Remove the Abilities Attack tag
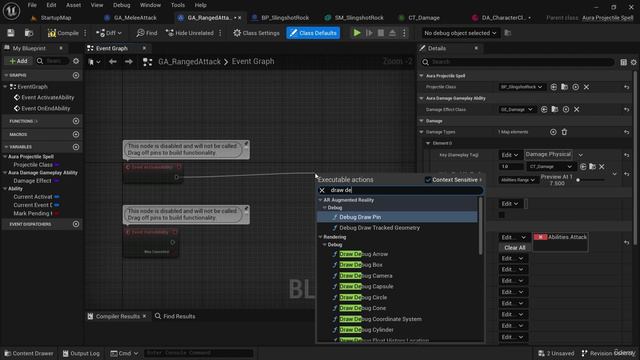The width and height of the screenshot is (640, 360). [x=540, y=237]
